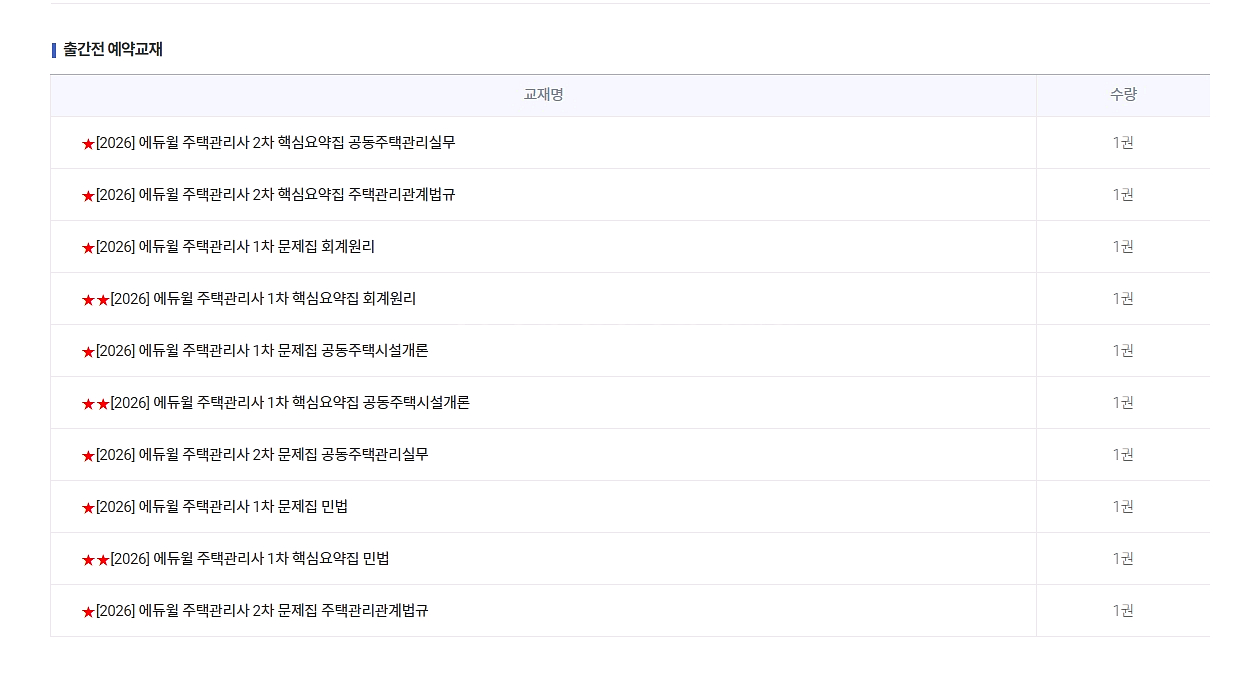This screenshot has width=1236, height=677.
Task: Click the double stars before 핵심요약집 공동주택시설개론
Action: (x=95, y=404)
